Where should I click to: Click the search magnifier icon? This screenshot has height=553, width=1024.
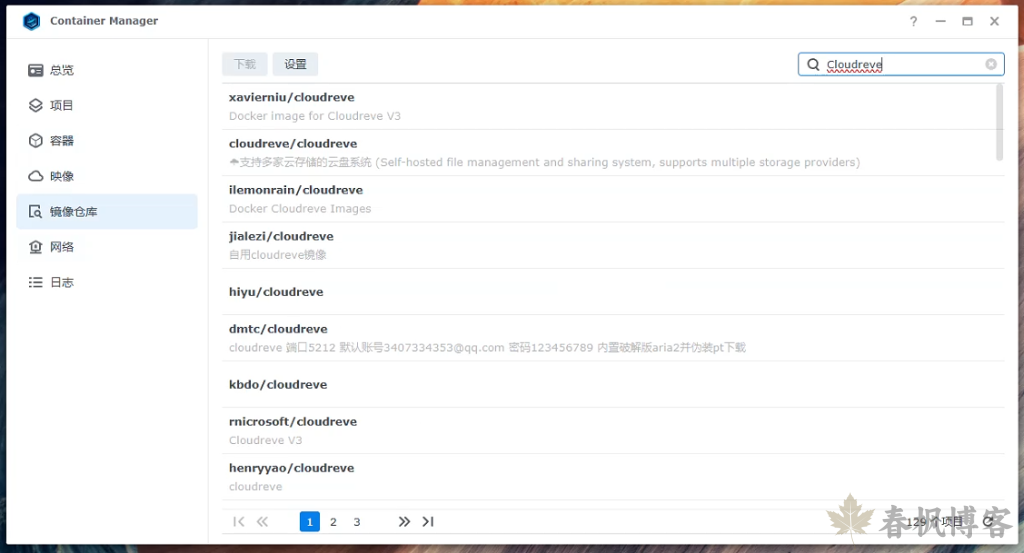point(813,64)
